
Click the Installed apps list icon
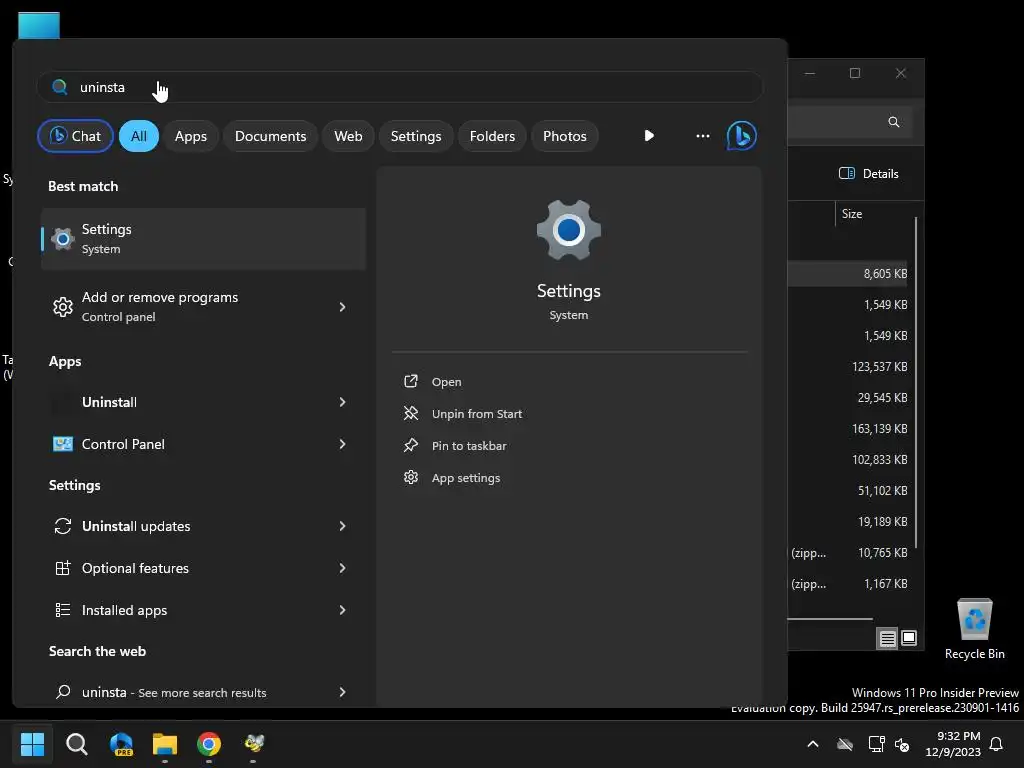coord(63,610)
